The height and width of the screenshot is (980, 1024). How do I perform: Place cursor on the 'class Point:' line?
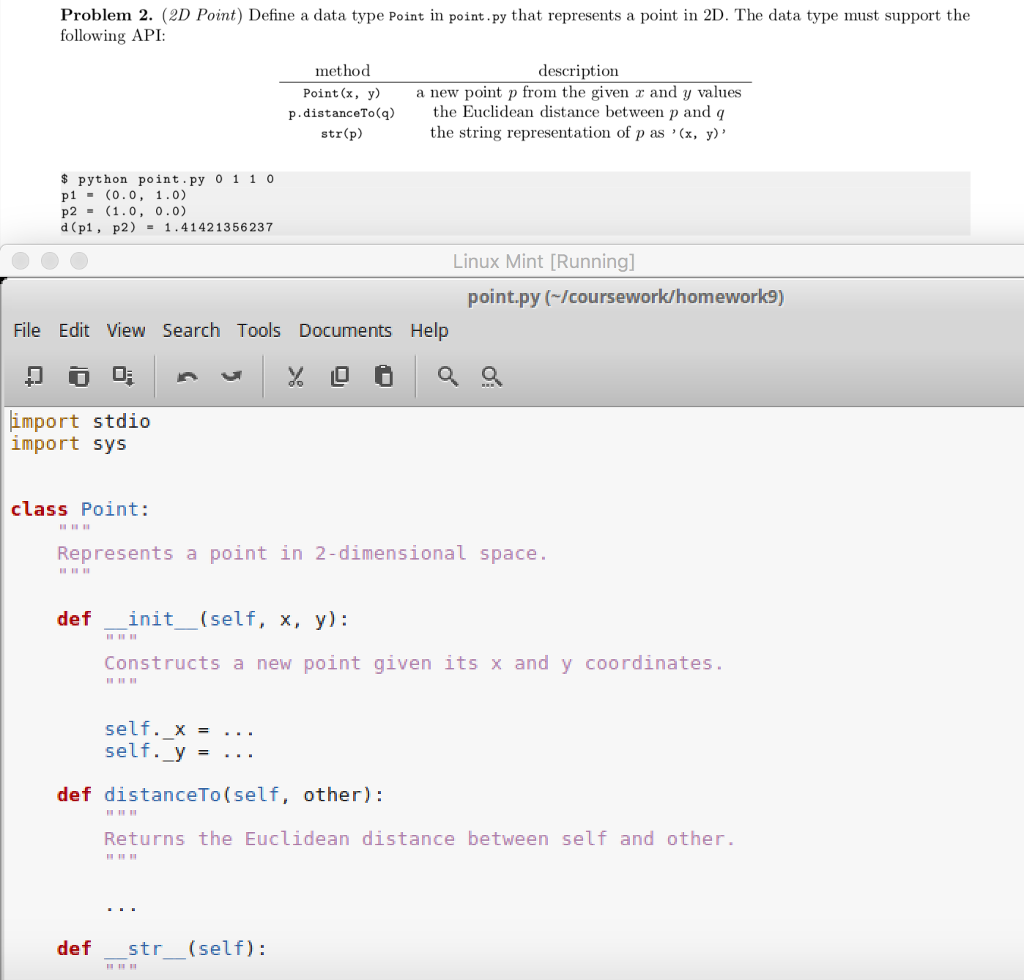80,509
